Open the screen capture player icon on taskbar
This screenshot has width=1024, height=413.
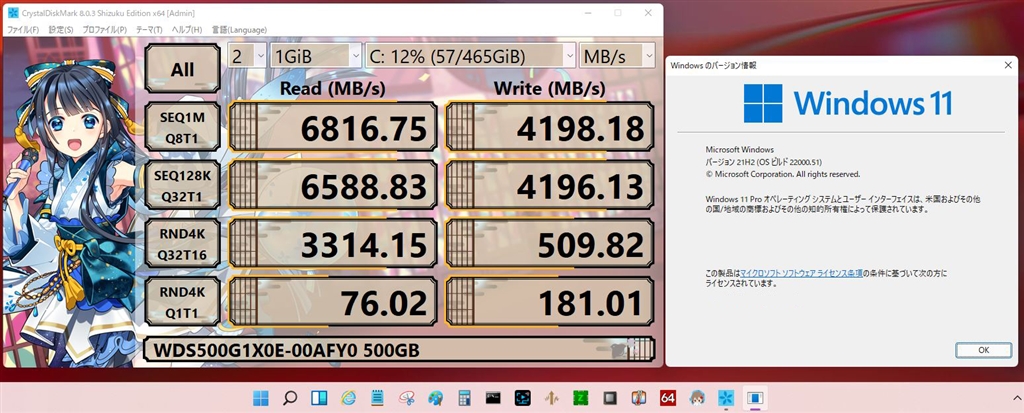(x=522, y=397)
